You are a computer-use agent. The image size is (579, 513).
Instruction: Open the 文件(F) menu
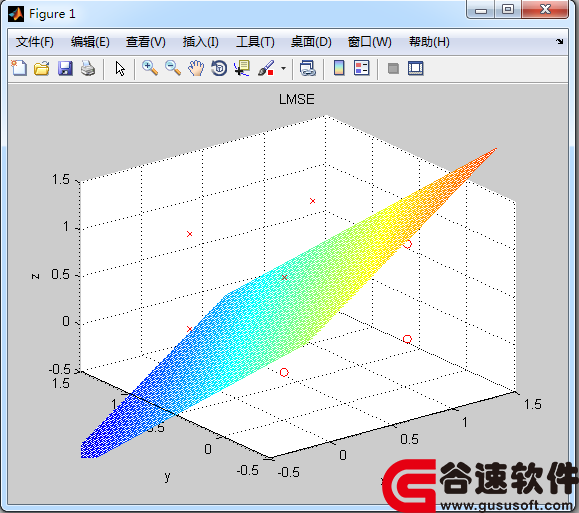pos(35,42)
